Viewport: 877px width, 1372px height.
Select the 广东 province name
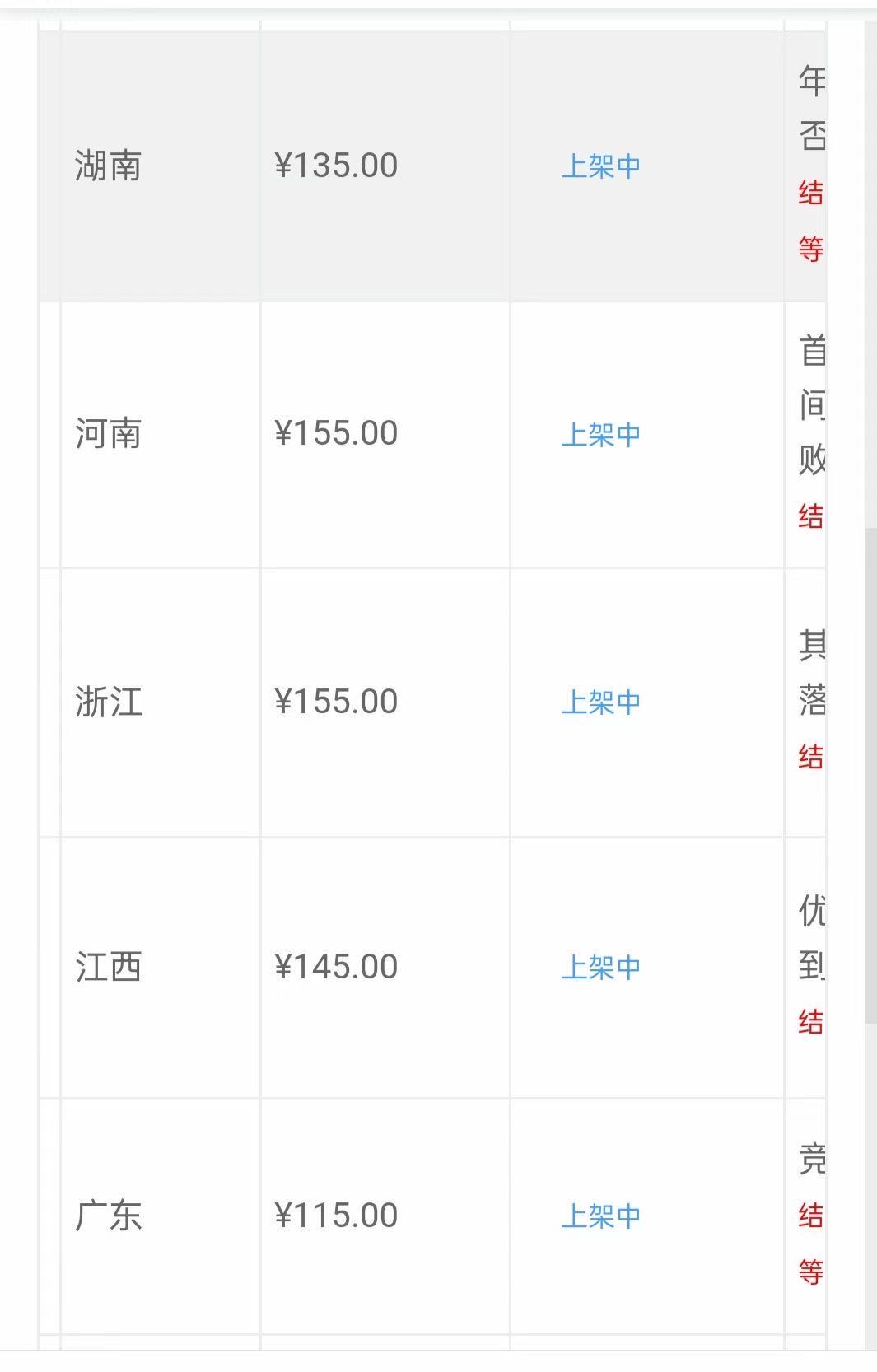(108, 1216)
